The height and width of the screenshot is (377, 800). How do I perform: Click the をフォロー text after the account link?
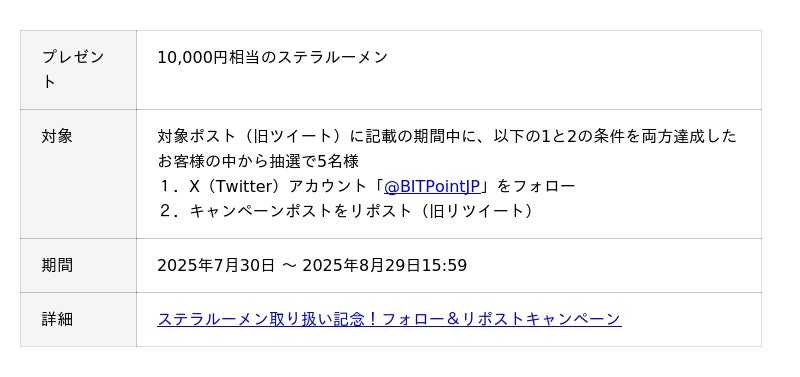click(x=536, y=187)
